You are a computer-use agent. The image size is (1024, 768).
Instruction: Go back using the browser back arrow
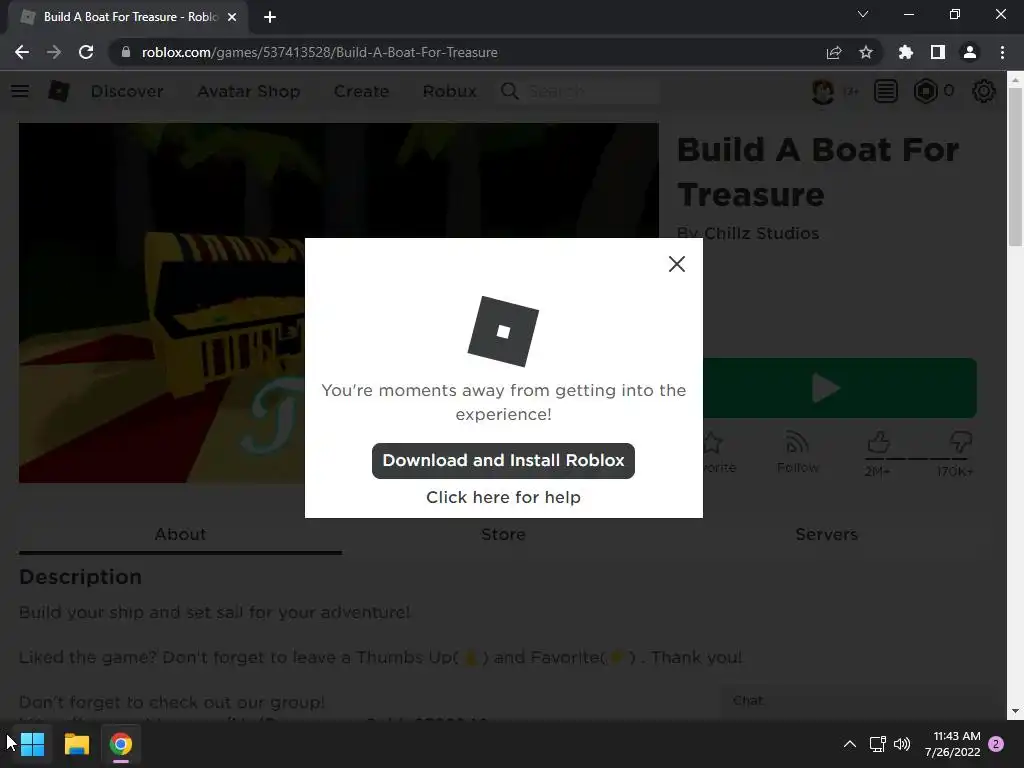coord(22,52)
